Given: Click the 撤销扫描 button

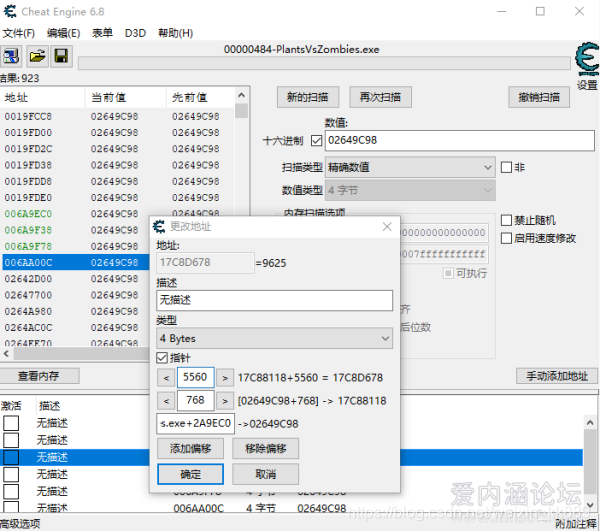Looking at the screenshot, I should click(539, 97).
